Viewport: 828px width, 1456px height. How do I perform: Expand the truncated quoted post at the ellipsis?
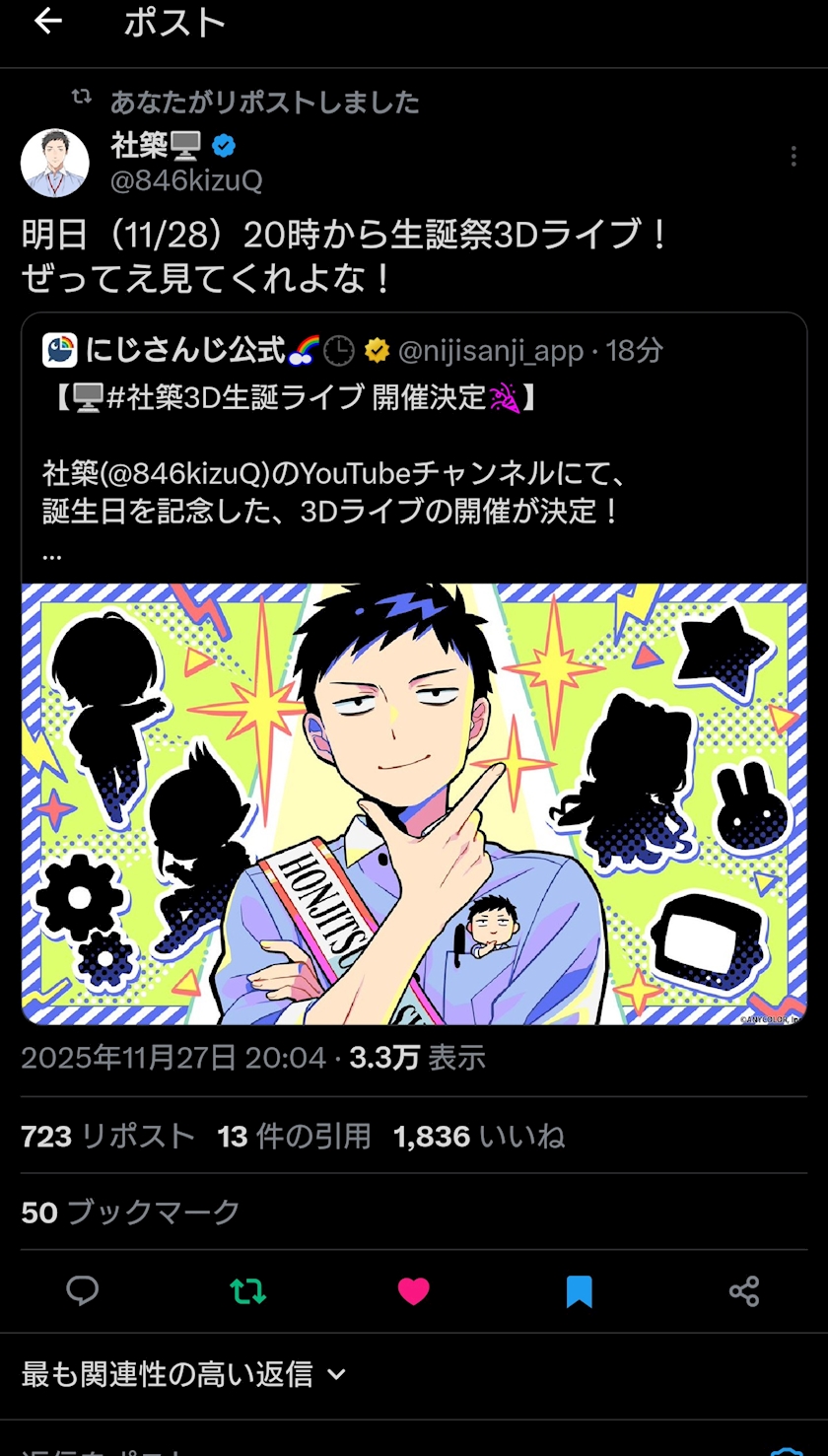click(x=52, y=554)
